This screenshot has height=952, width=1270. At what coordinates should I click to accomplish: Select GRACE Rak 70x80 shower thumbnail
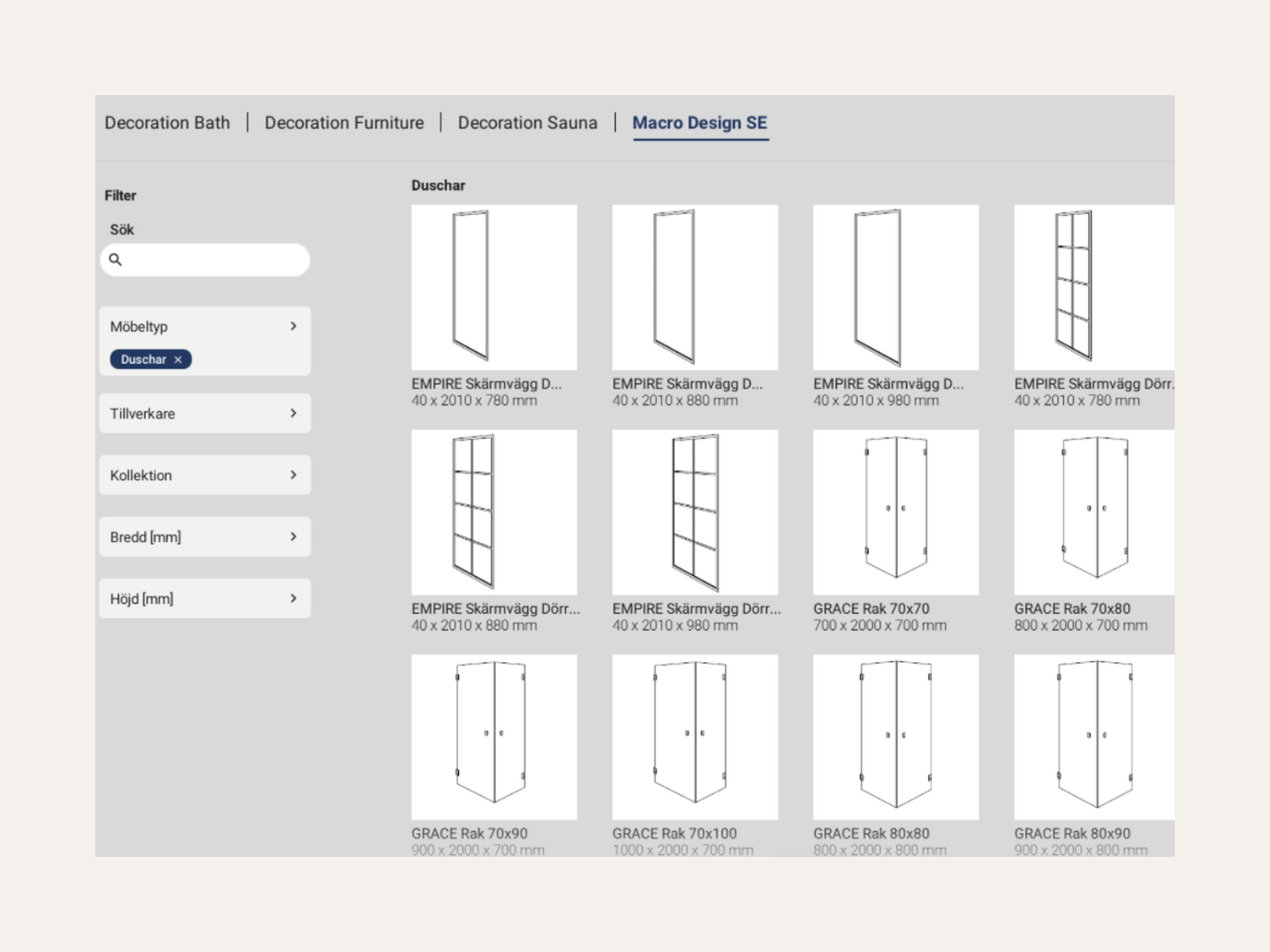[1095, 512]
